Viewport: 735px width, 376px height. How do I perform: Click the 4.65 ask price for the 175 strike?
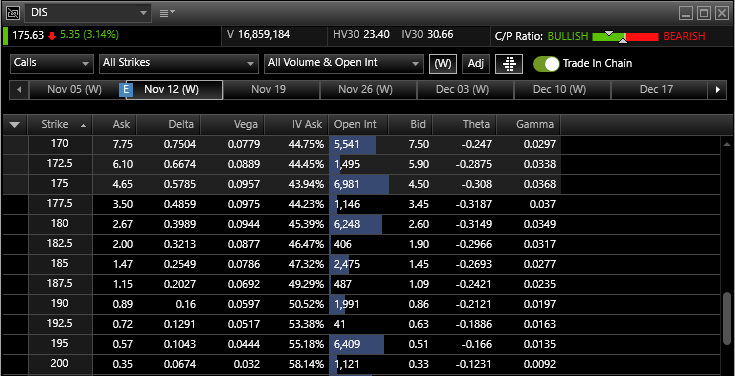click(123, 184)
